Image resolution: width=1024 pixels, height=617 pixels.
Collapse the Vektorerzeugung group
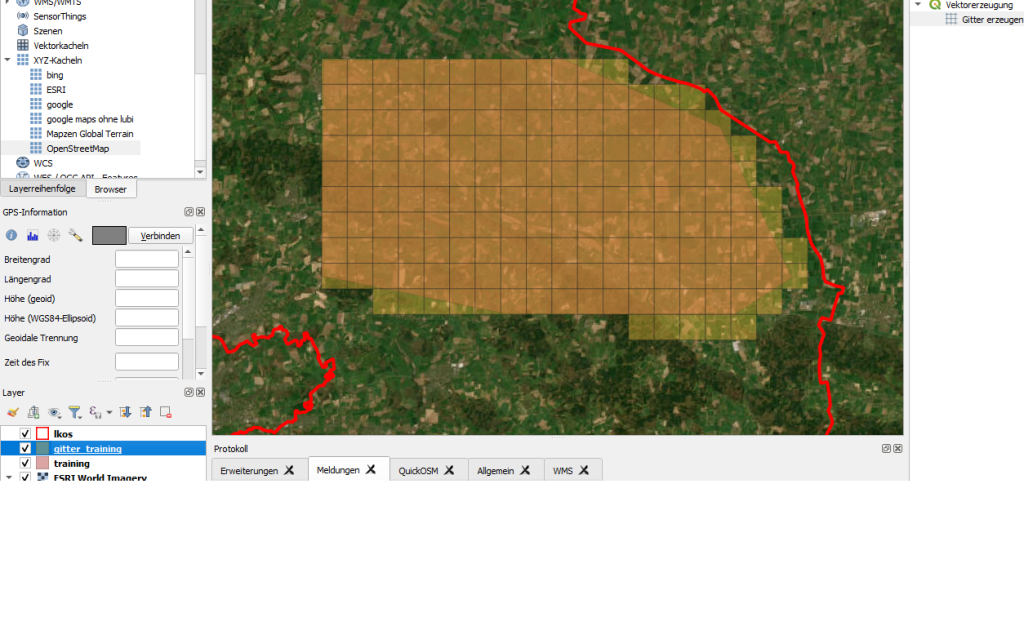point(918,5)
